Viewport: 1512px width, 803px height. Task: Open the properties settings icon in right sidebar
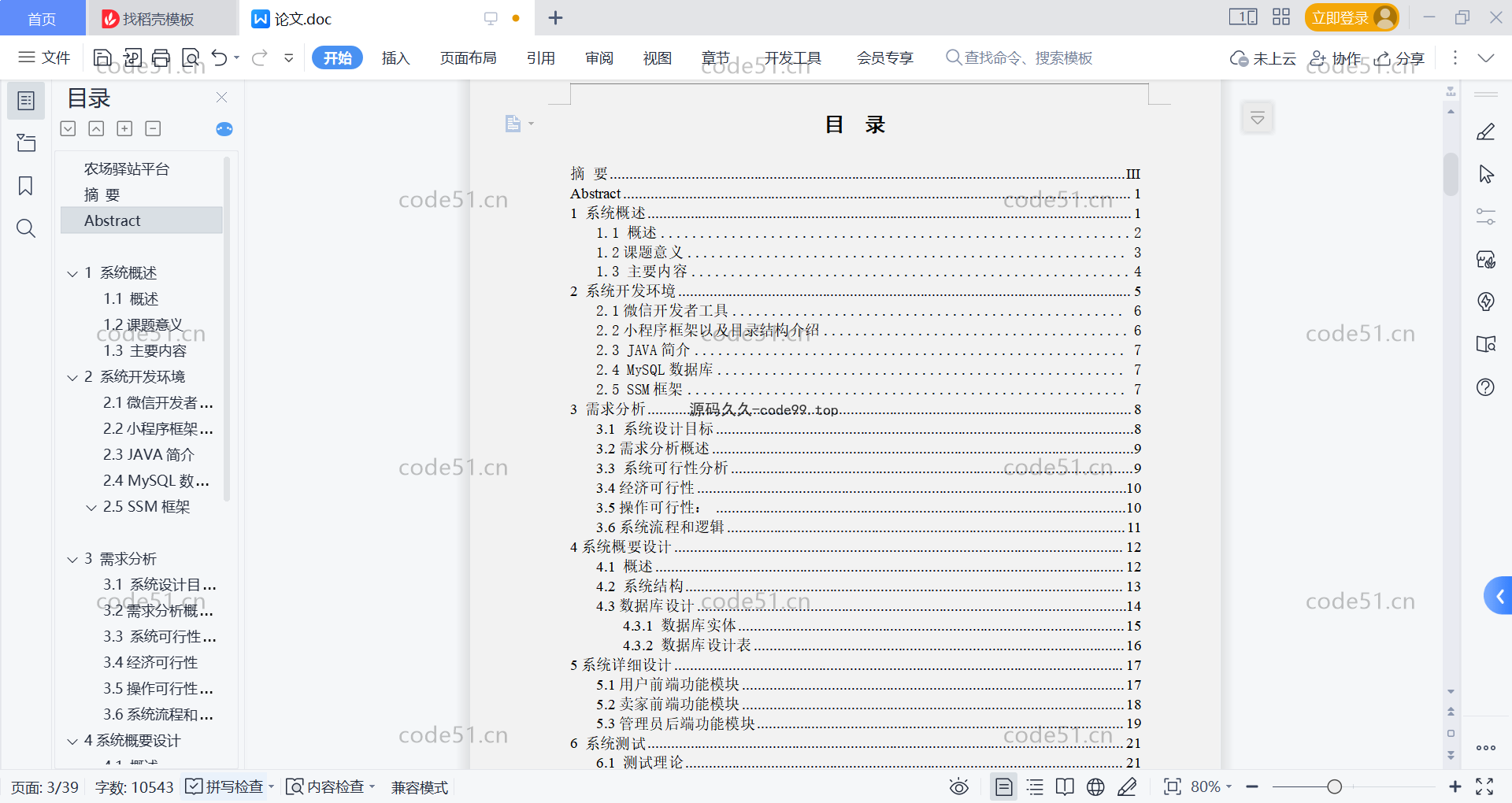[x=1486, y=216]
